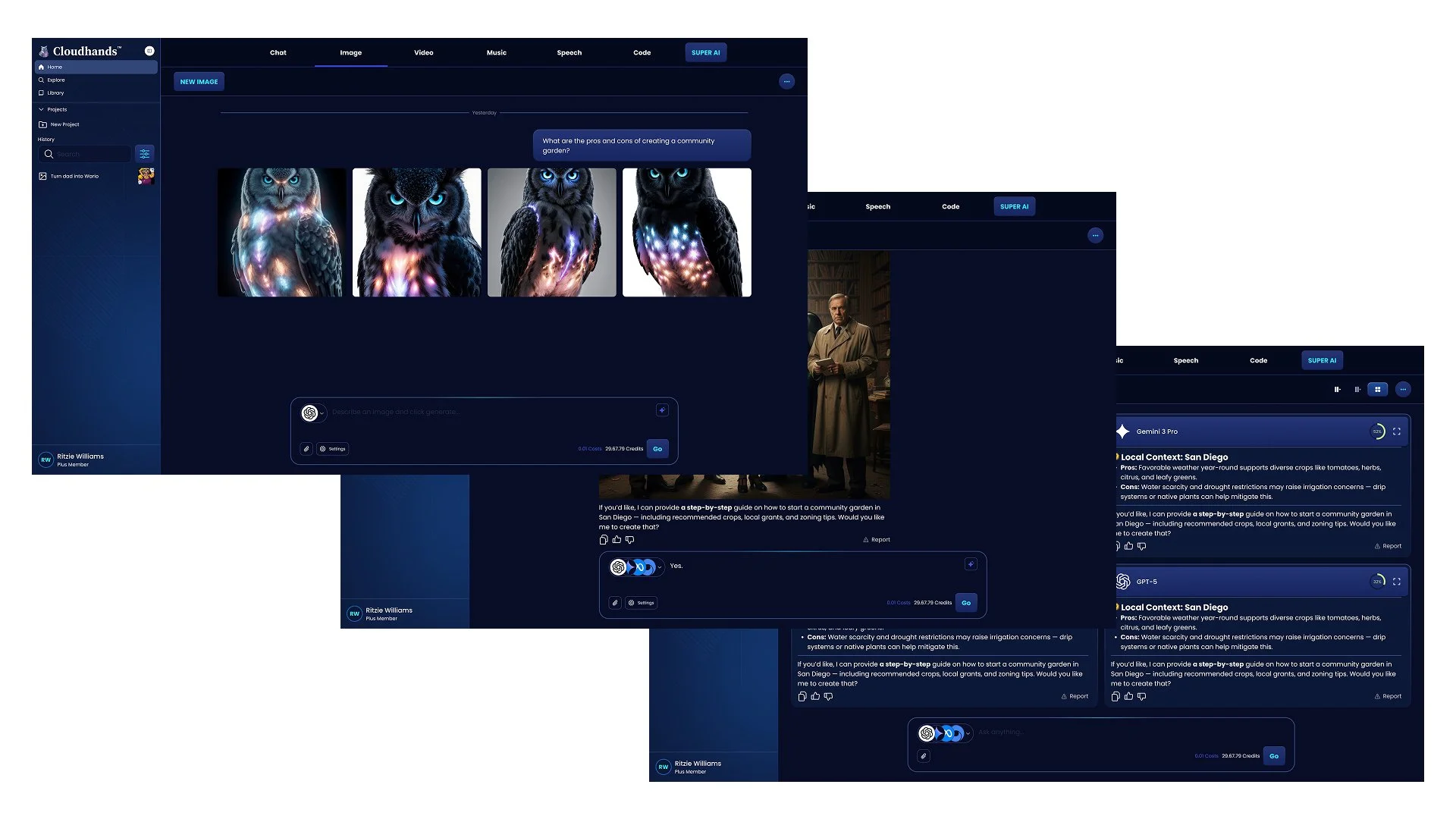Click Report link under Gemini 3 Pro response

(x=1388, y=546)
